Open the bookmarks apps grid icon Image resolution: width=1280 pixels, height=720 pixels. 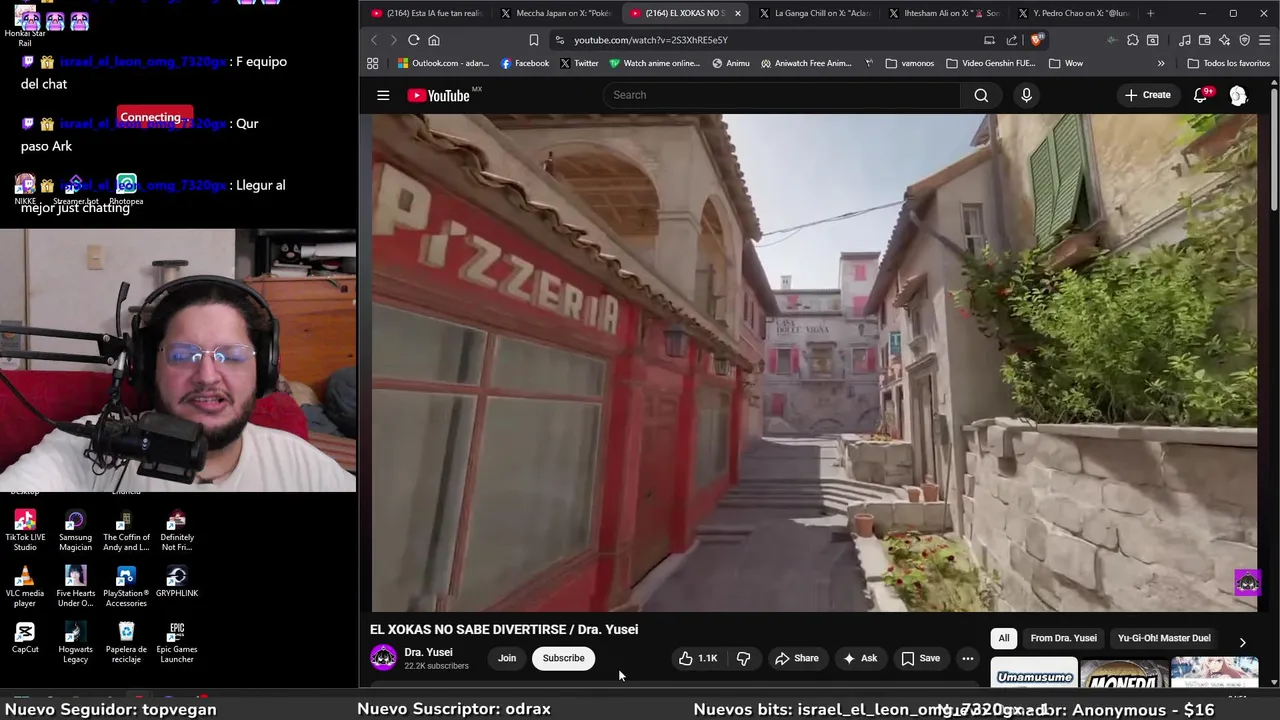pos(372,63)
